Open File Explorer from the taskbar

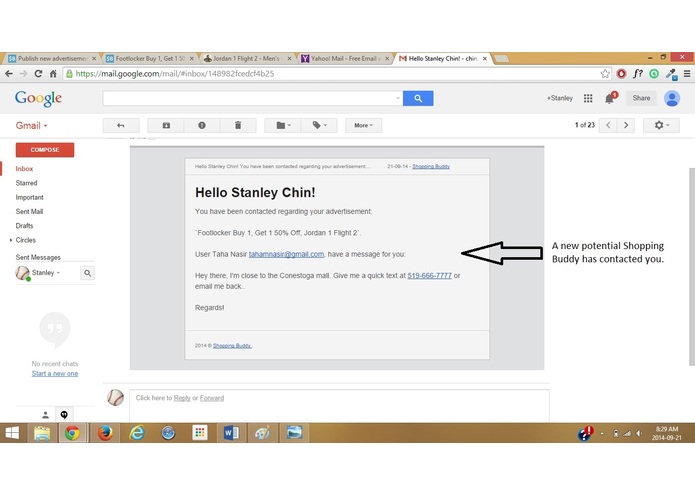coord(42,433)
